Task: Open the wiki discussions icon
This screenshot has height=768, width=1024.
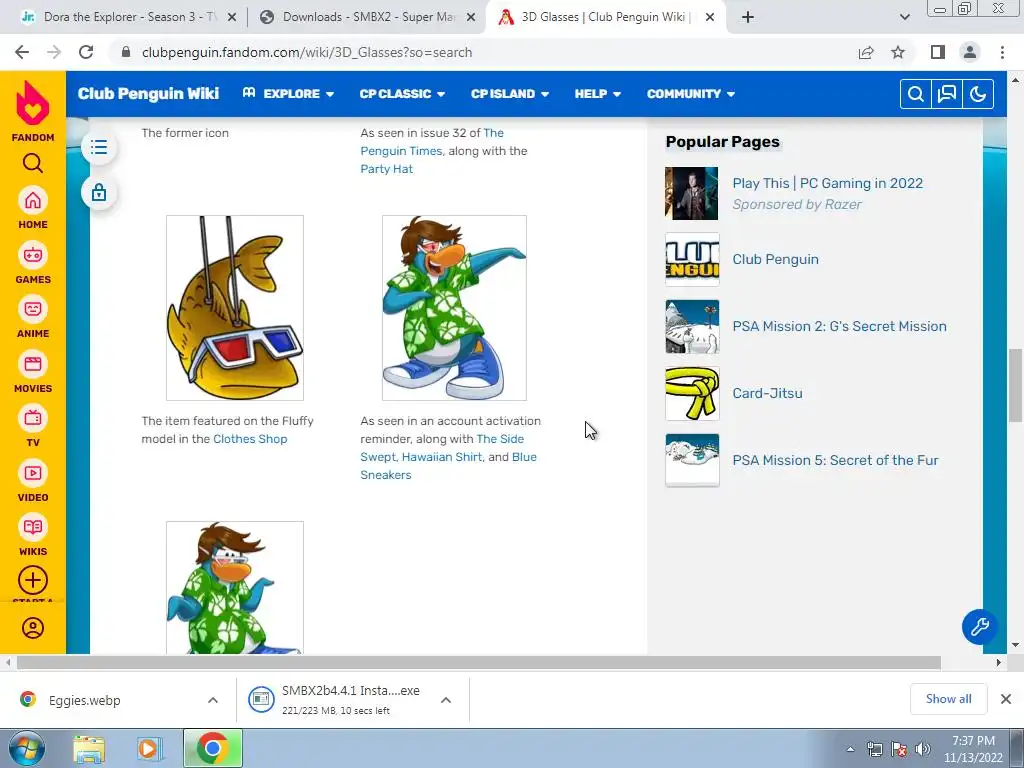Action: point(947,94)
